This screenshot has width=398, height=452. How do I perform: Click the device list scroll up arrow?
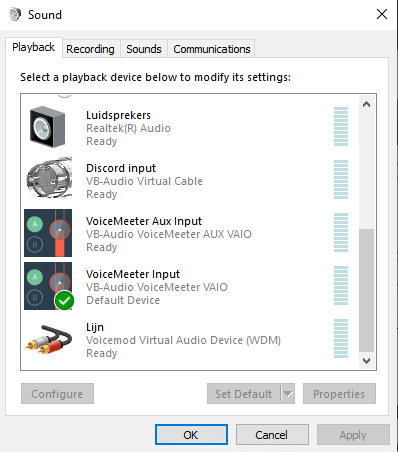coord(366,104)
